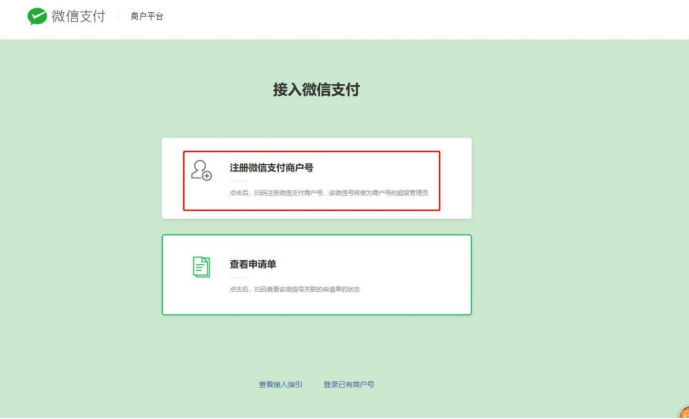Screen dimensions: 689x419
Task: Click the description text under 查看申请单
Action: (x=294, y=289)
